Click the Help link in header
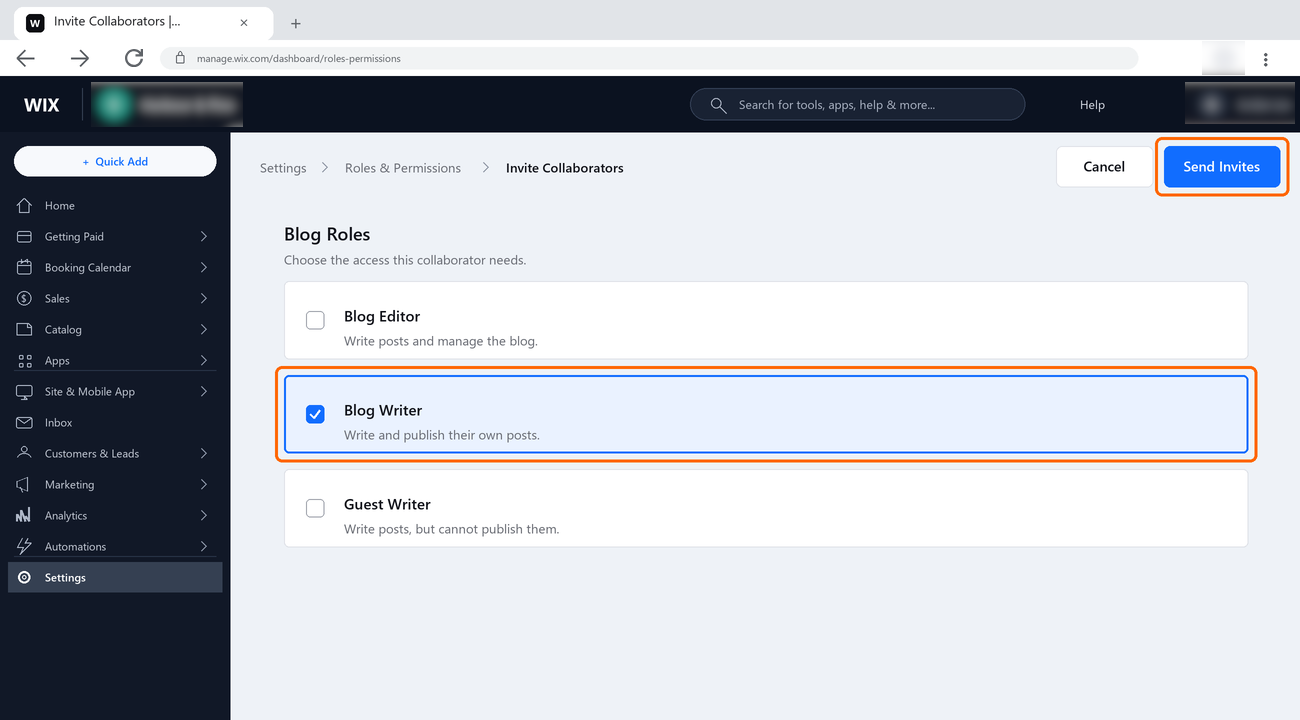 pyautogui.click(x=1092, y=105)
